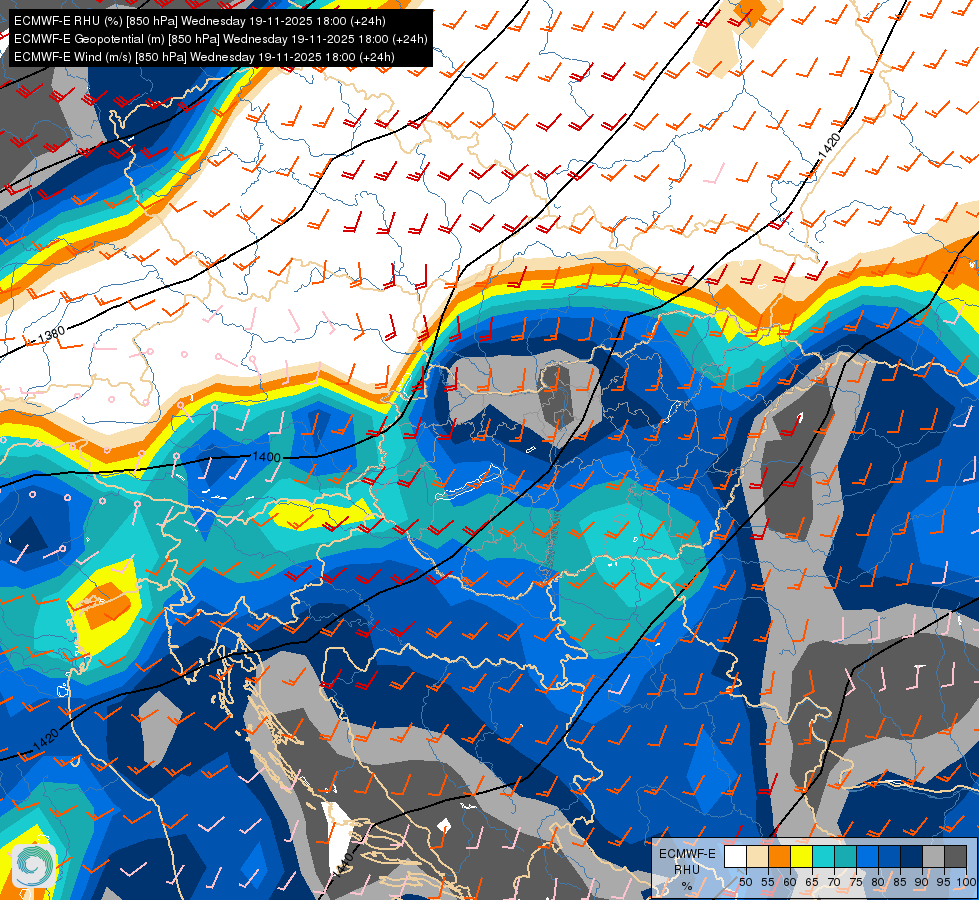This screenshot has width=979, height=900.
Task: Pick the teal 70–75% legend swatch
Action: coord(845,856)
